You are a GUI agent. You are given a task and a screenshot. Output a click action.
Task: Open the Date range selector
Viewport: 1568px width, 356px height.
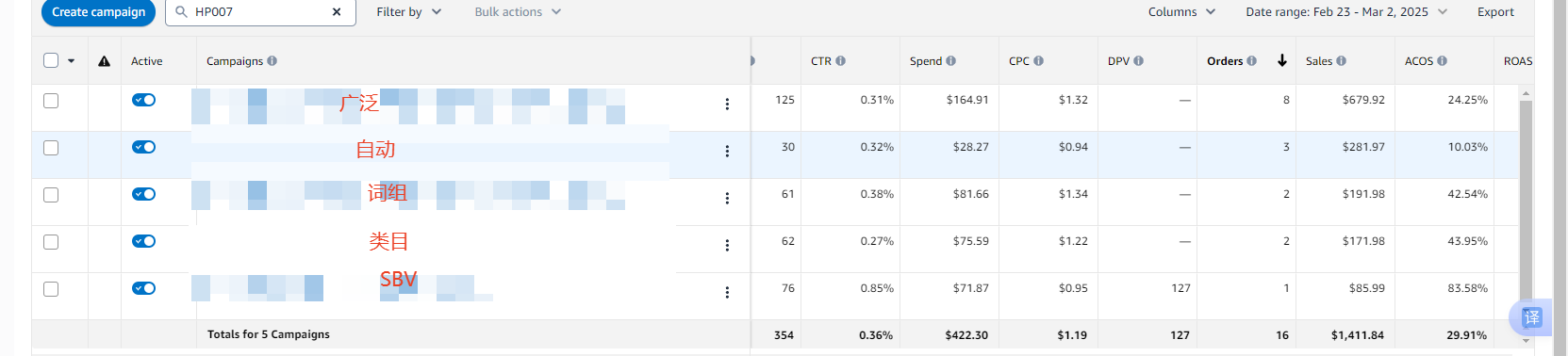[x=1345, y=12]
